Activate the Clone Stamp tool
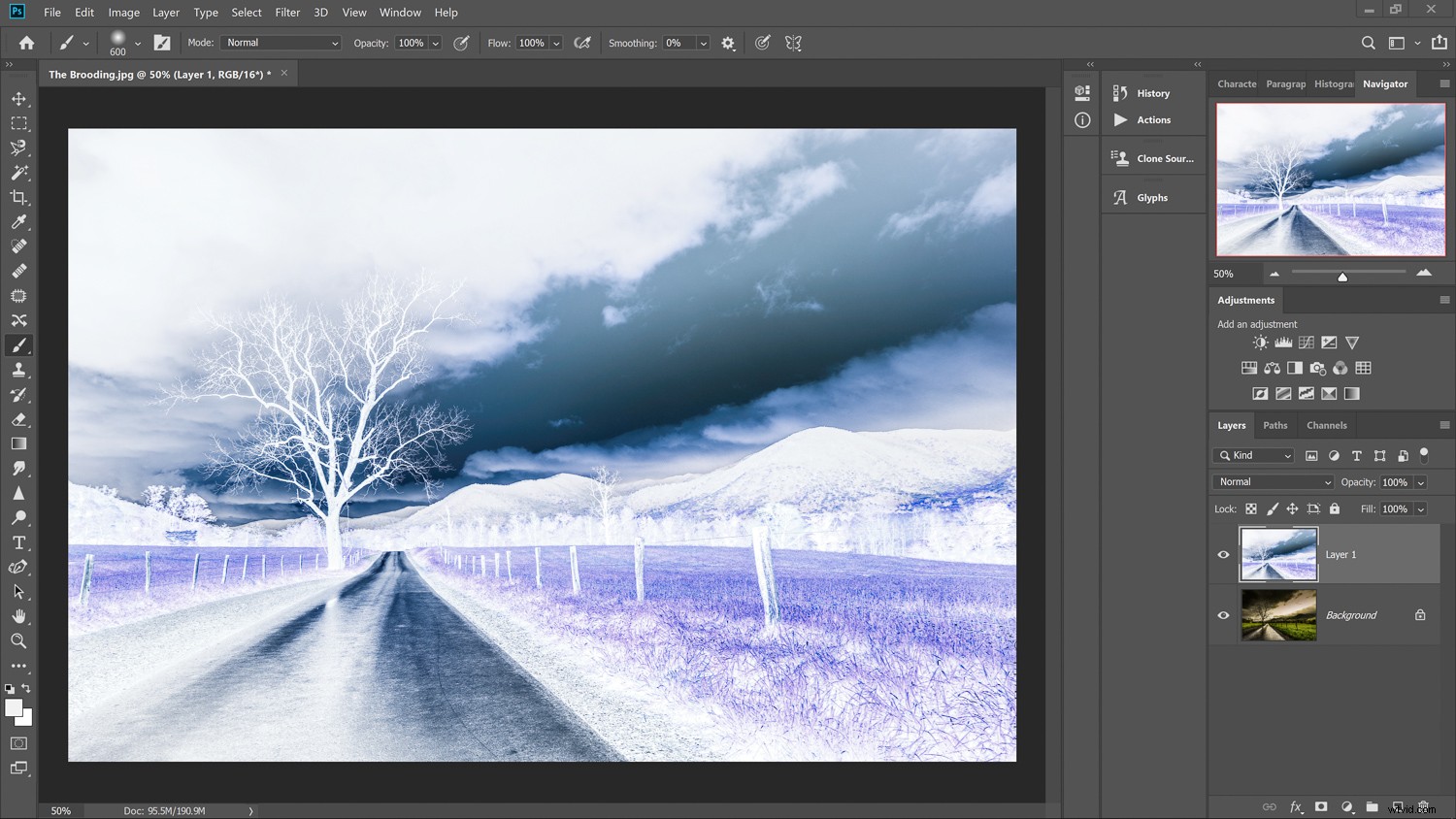 (18, 370)
